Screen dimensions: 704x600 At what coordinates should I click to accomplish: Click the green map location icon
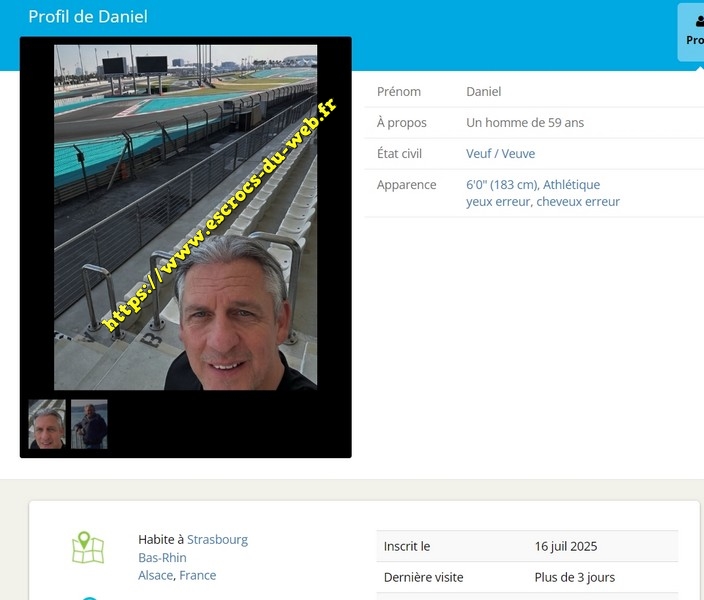click(88, 547)
